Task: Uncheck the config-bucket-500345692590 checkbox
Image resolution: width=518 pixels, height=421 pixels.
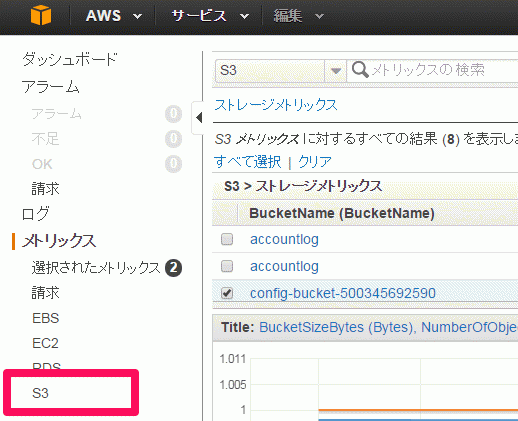Action: pos(227,293)
